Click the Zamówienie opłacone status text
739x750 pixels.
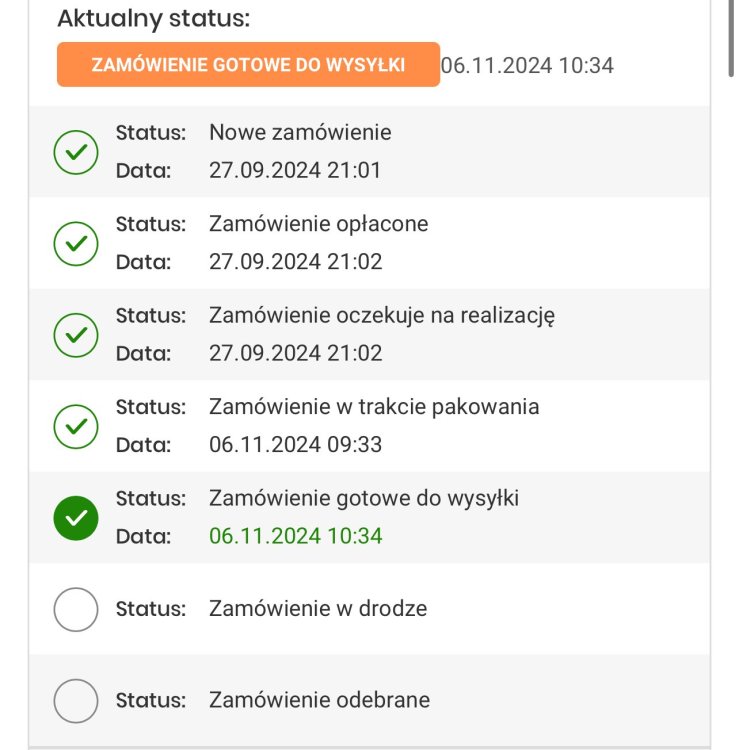click(318, 224)
